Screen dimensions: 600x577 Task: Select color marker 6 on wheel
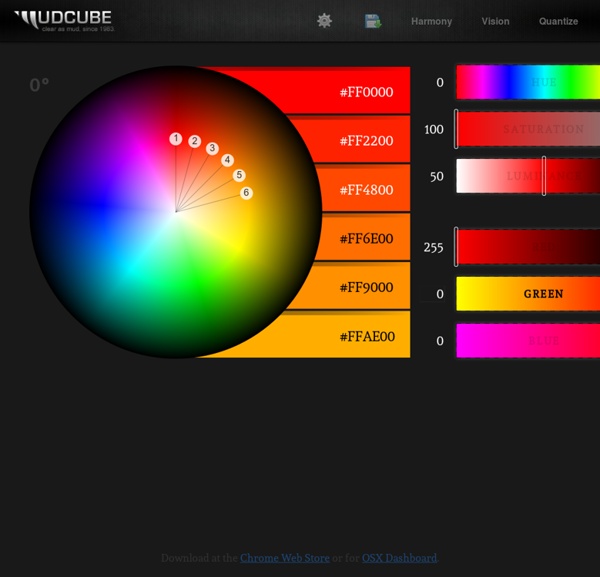tap(246, 193)
